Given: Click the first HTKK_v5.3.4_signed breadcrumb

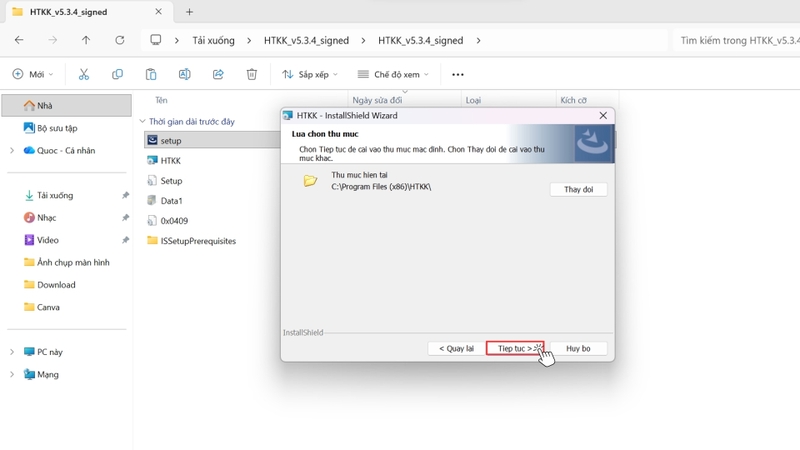Looking at the screenshot, I should pyautogui.click(x=306, y=40).
